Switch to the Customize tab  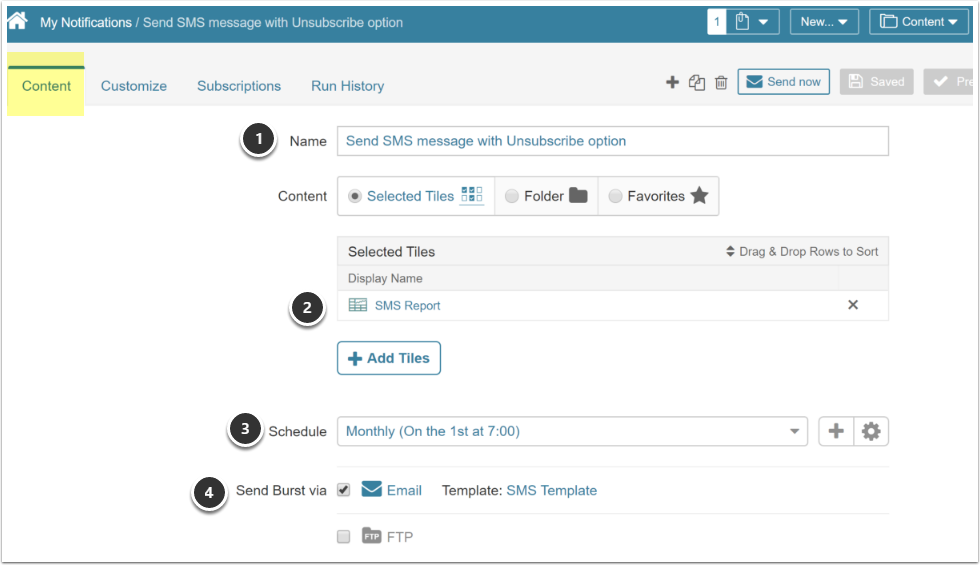(x=134, y=86)
